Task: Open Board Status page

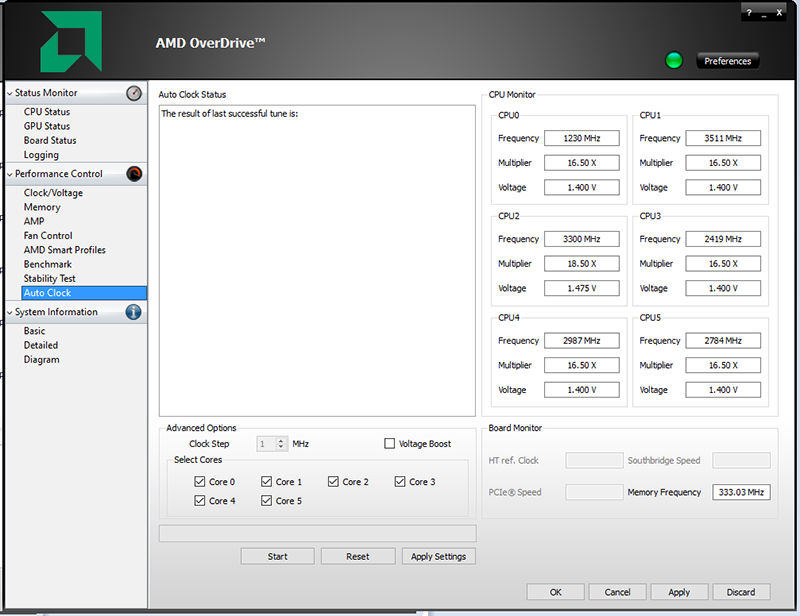Action: [50, 140]
